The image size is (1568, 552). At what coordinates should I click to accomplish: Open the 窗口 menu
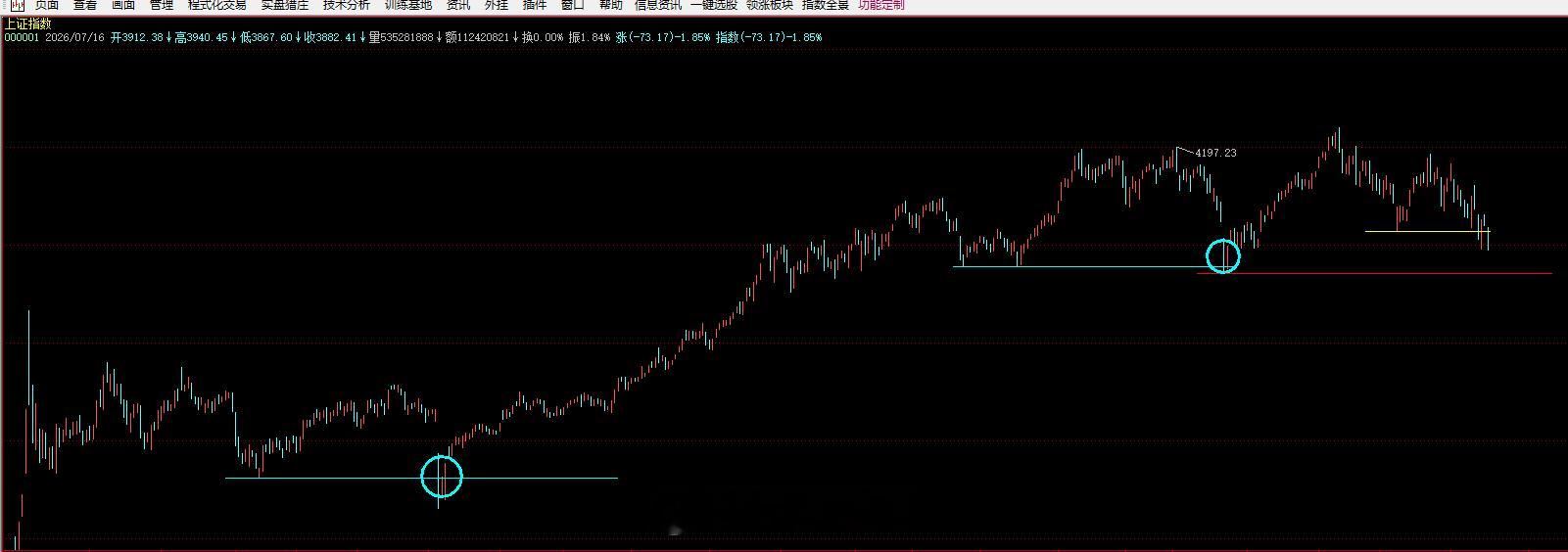[573, 5]
